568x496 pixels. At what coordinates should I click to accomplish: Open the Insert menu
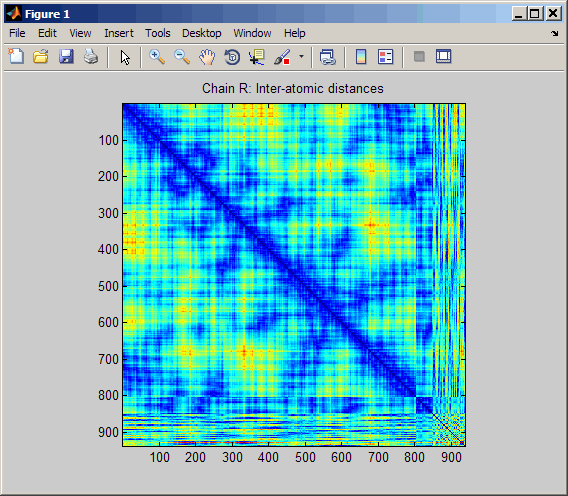point(119,33)
